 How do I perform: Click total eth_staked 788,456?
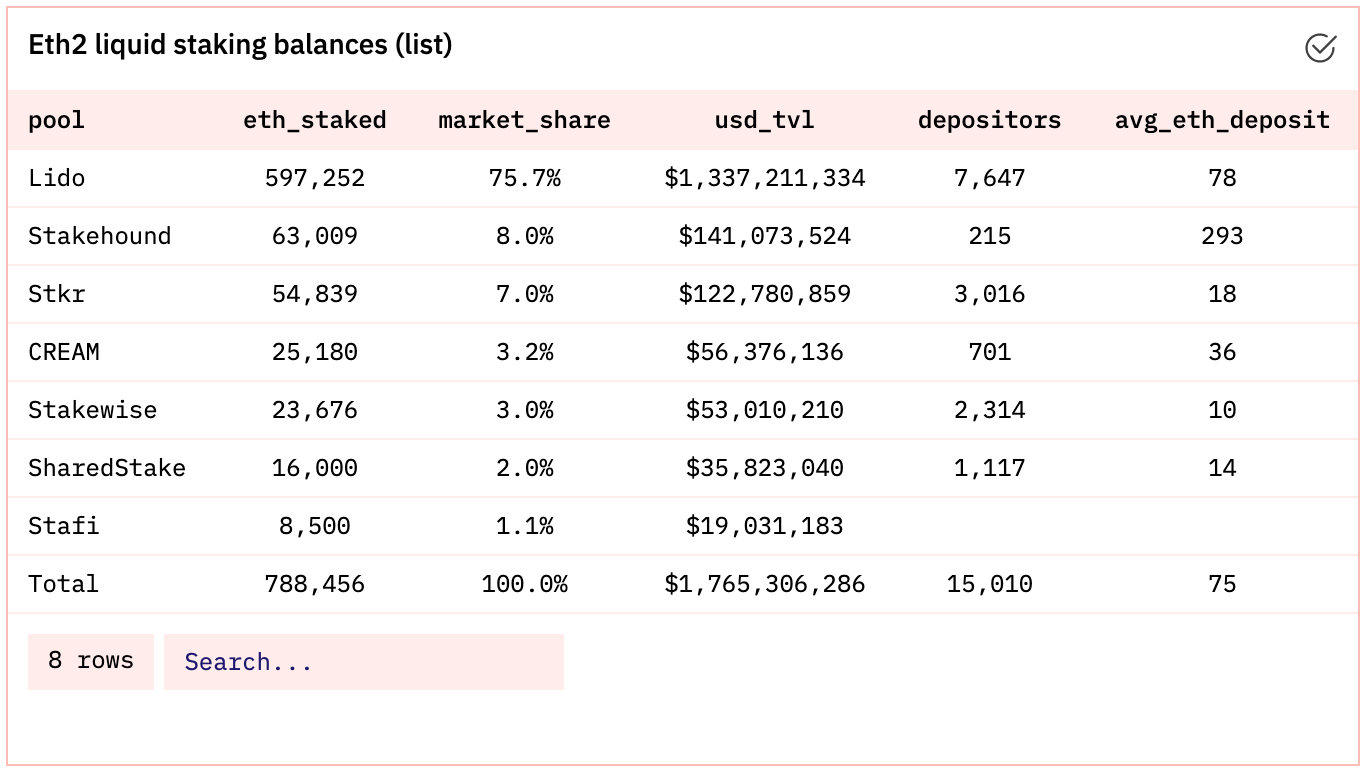click(x=315, y=584)
